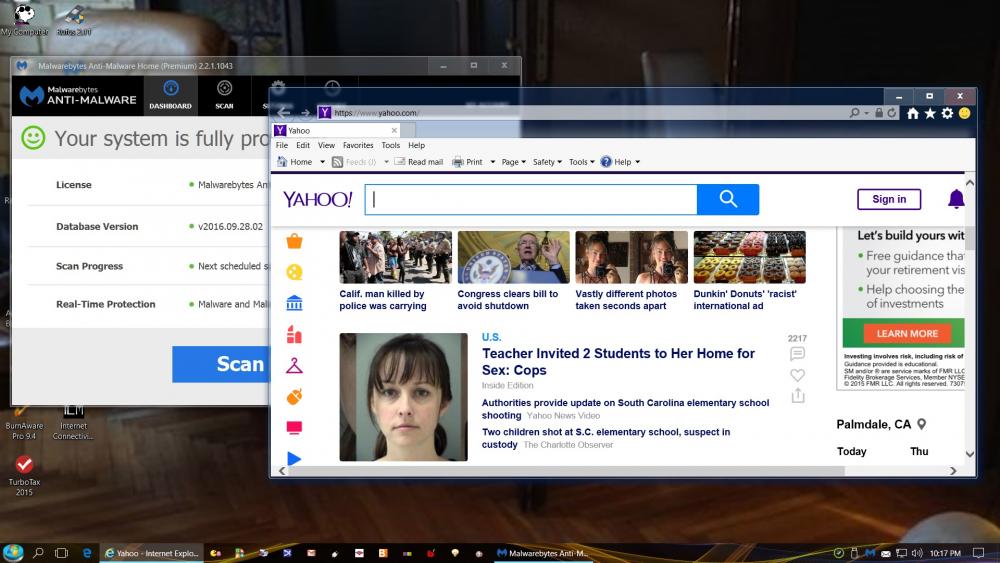
Task: Open the Edit menu
Action: click(303, 145)
